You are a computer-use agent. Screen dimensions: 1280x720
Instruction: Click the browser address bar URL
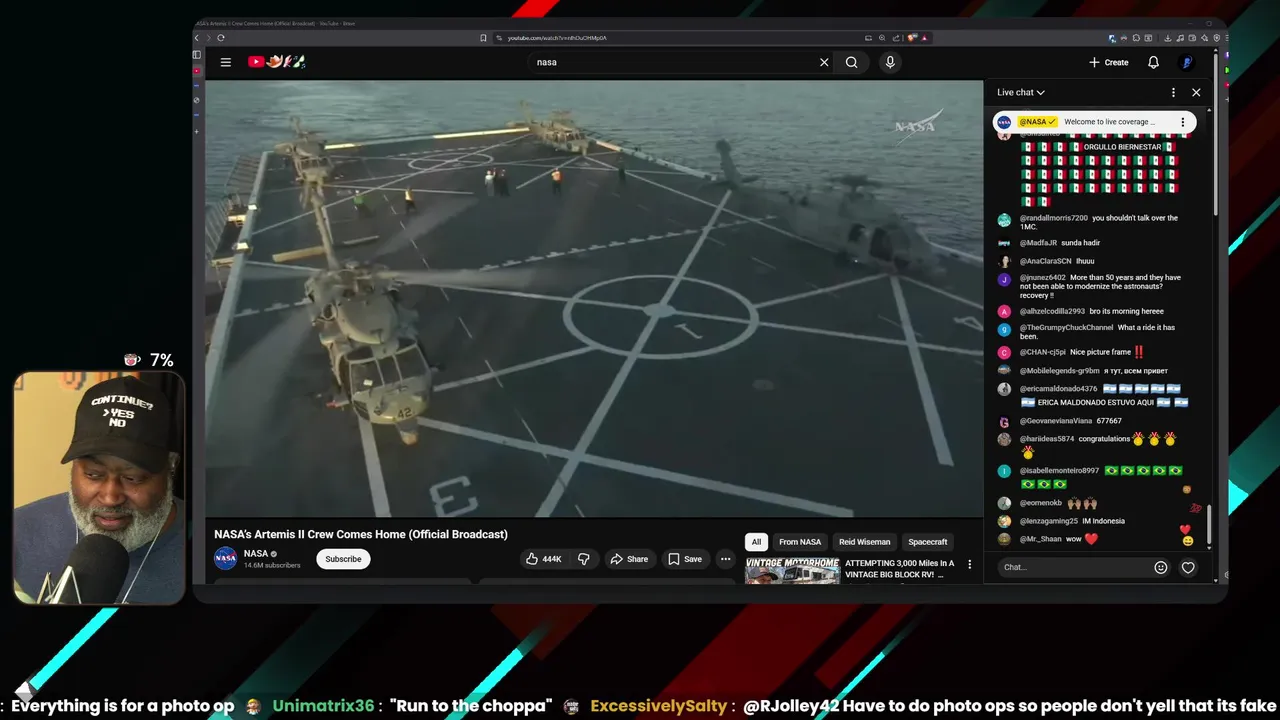pyautogui.click(x=557, y=38)
